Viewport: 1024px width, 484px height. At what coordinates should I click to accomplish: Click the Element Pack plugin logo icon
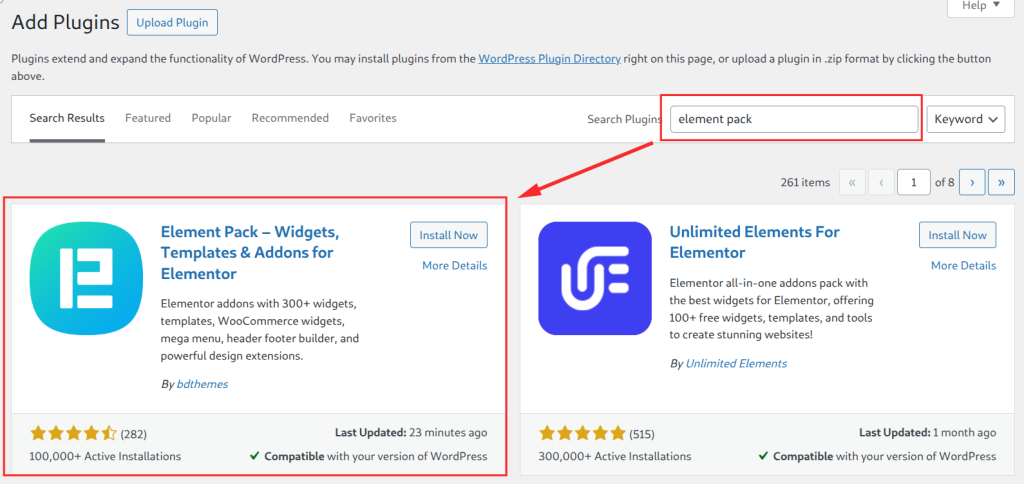86,278
